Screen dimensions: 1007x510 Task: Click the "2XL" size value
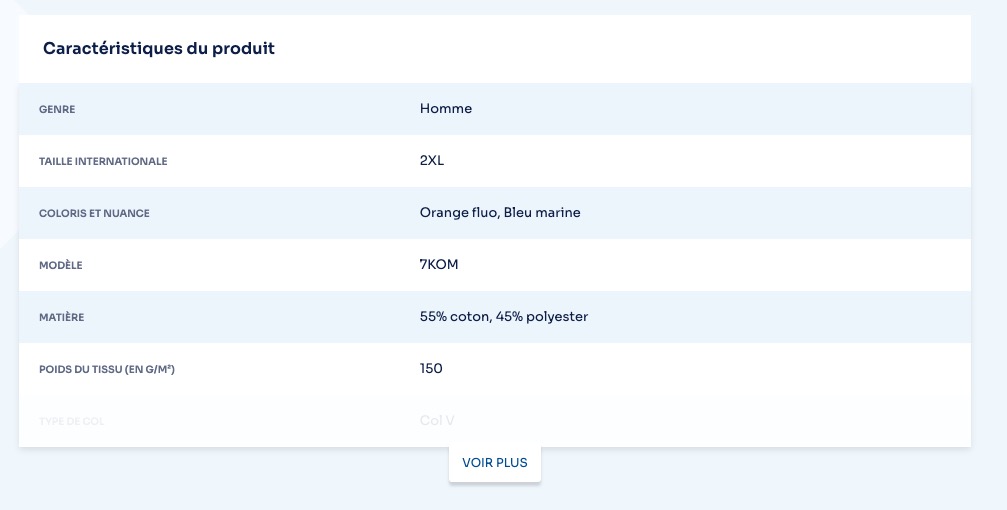(432, 160)
